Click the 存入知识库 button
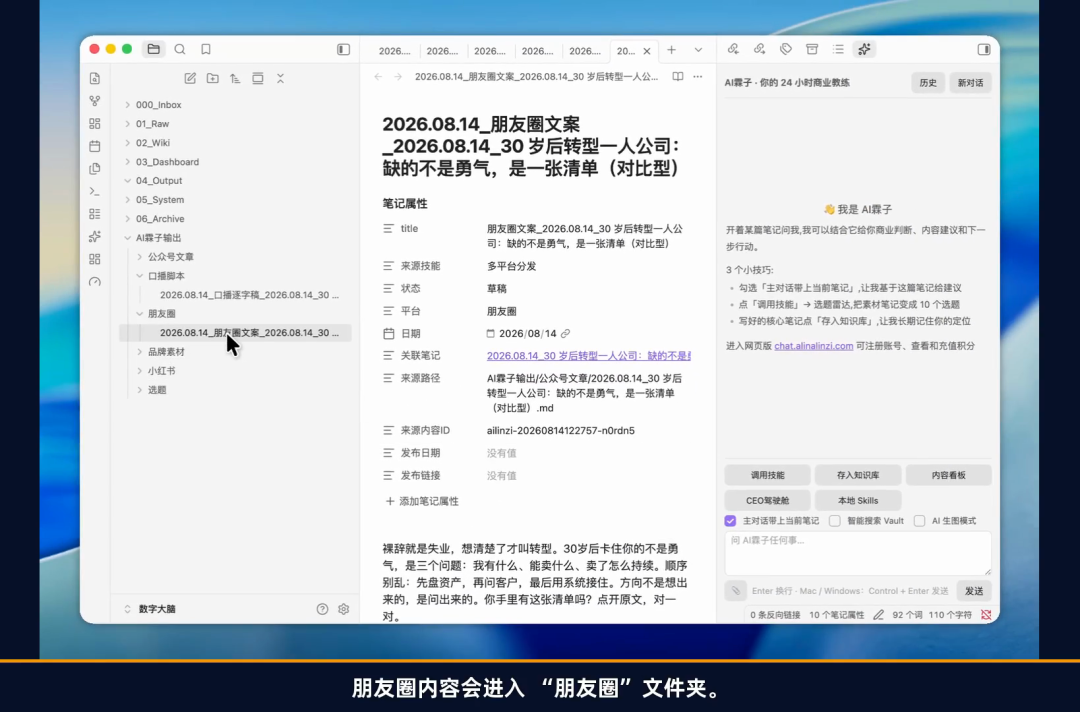 point(858,475)
